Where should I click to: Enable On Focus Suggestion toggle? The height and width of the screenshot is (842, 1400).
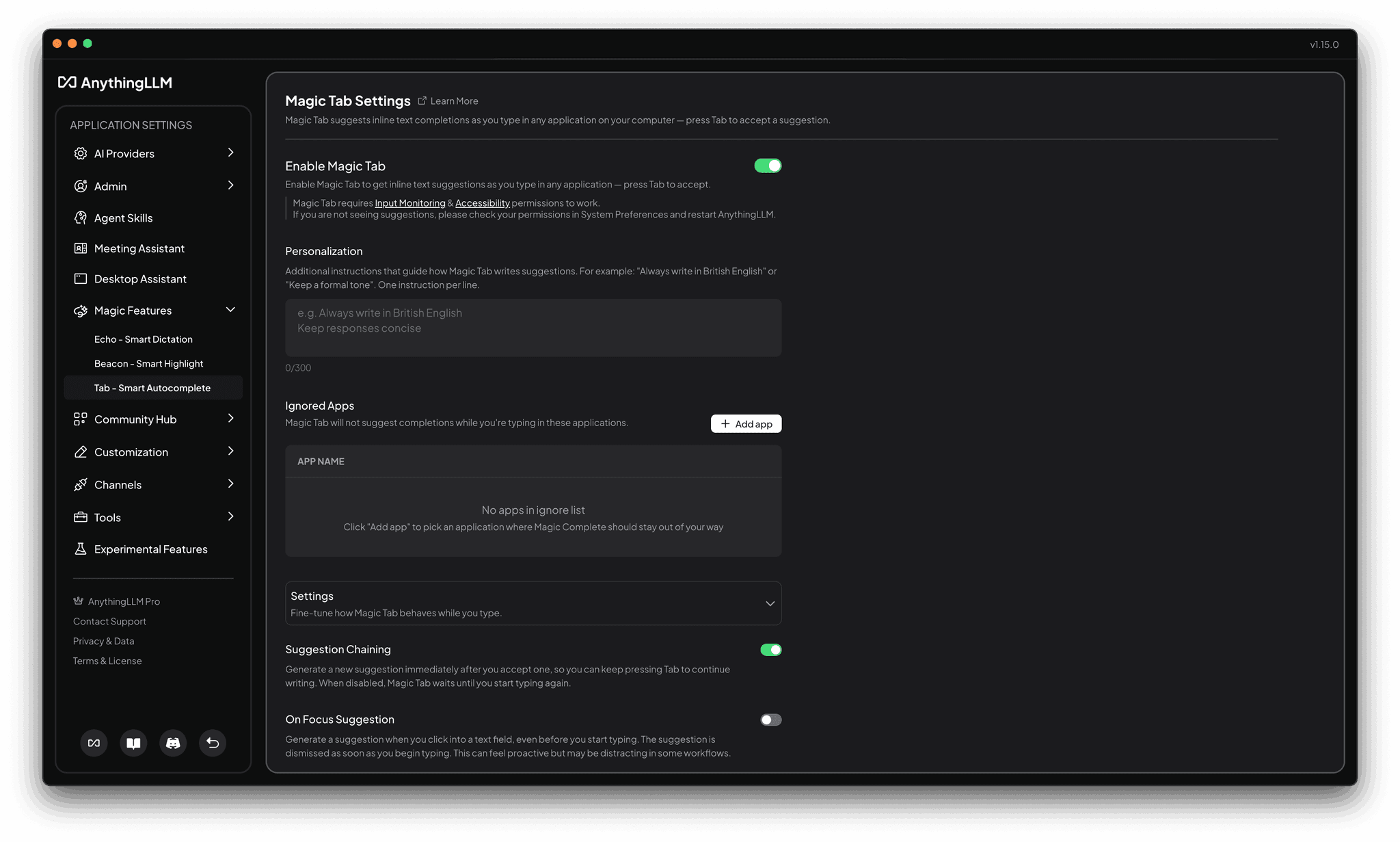[770, 720]
